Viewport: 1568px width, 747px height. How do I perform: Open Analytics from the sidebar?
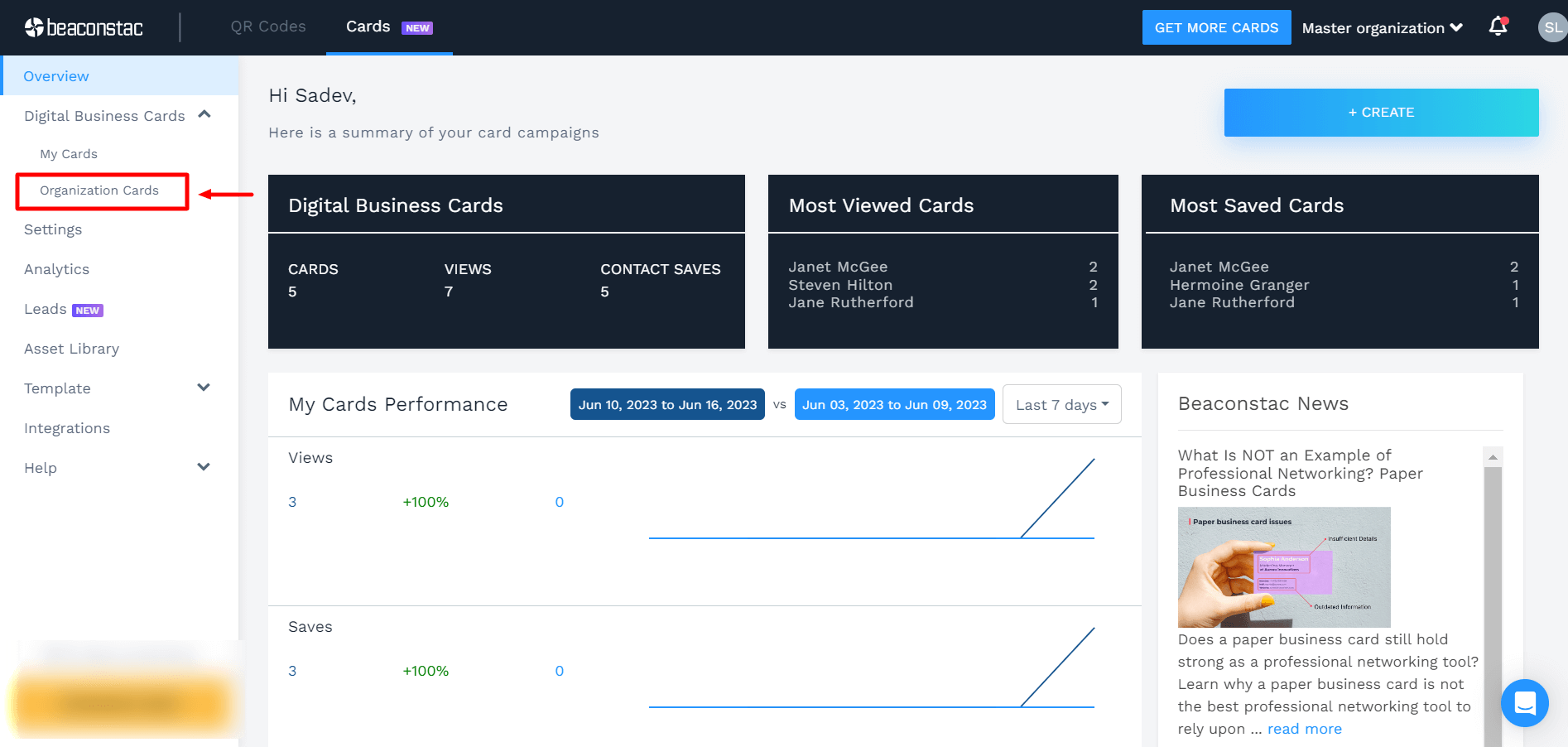tap(56, 268)
